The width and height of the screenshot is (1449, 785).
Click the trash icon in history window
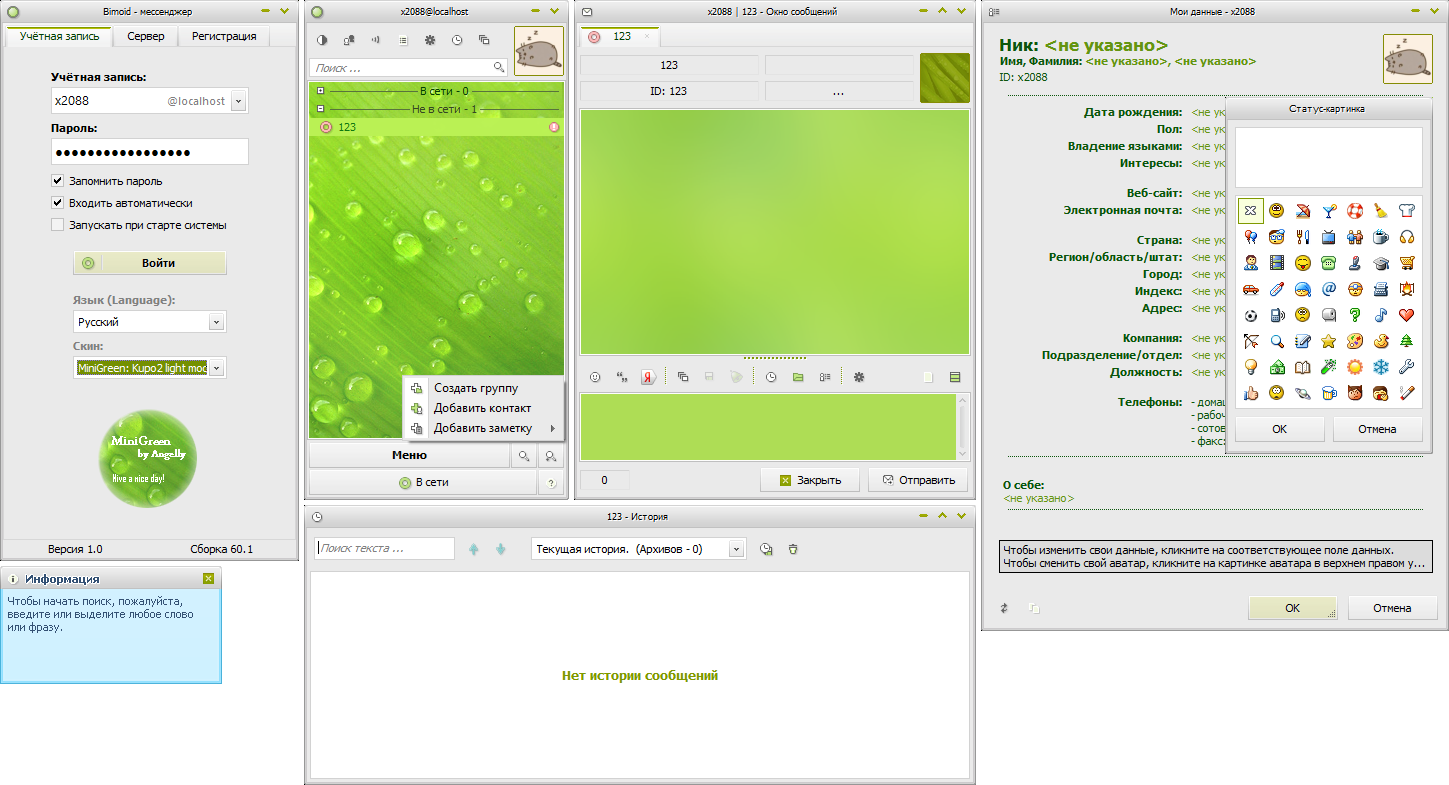[x=793, y=549]
